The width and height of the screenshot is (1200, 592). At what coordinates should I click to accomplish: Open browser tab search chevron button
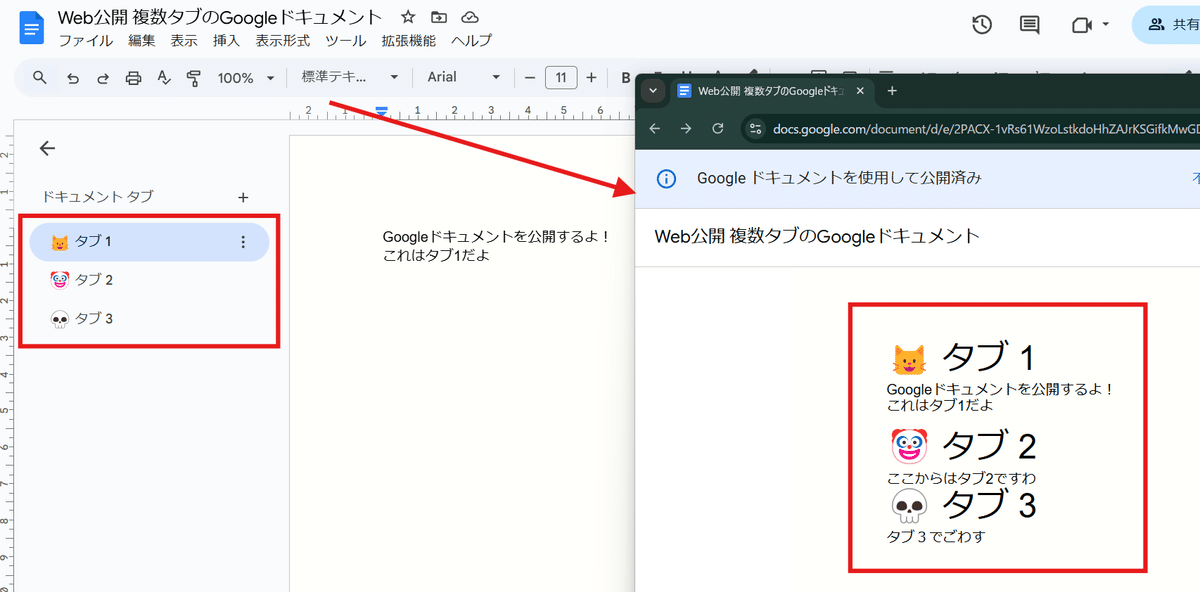click(653, 91)
